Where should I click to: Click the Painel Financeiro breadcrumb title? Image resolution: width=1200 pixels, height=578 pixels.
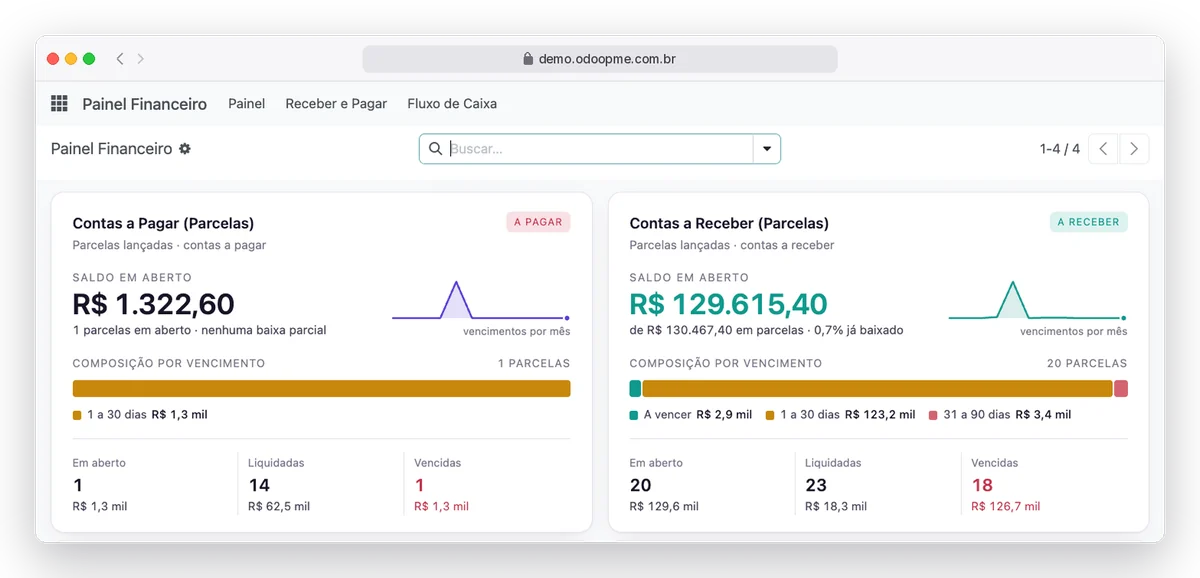(112, 149)
